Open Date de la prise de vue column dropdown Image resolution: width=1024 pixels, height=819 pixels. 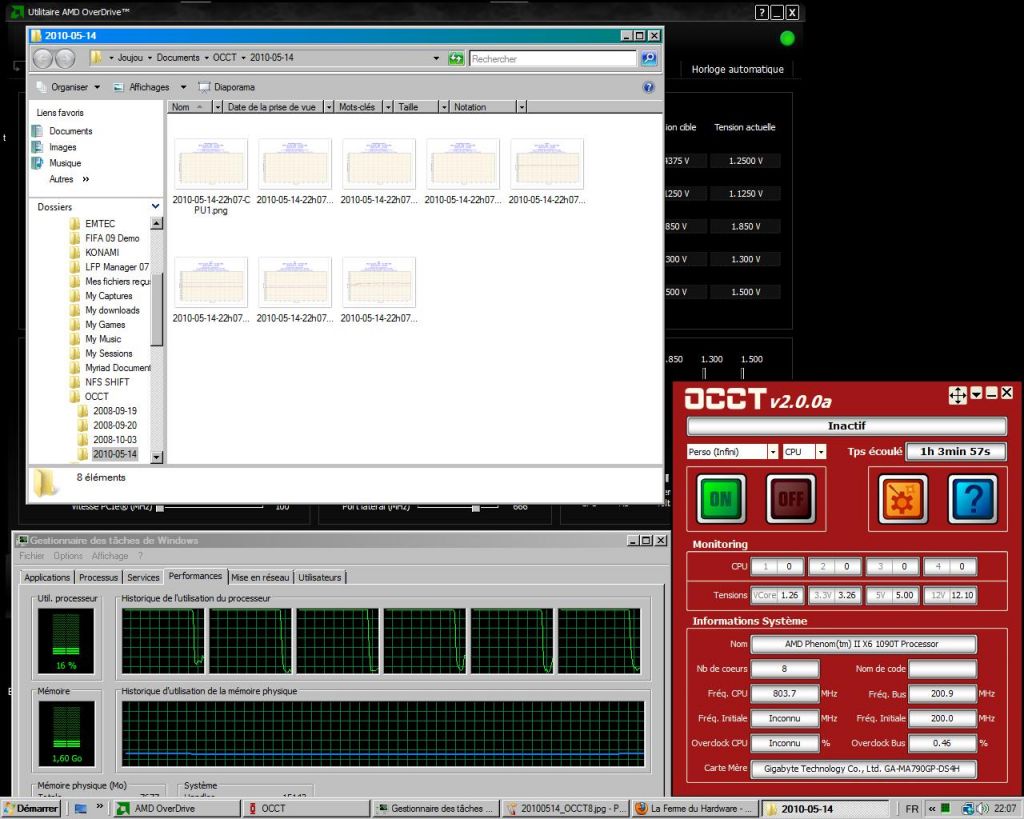click(328, 107)
